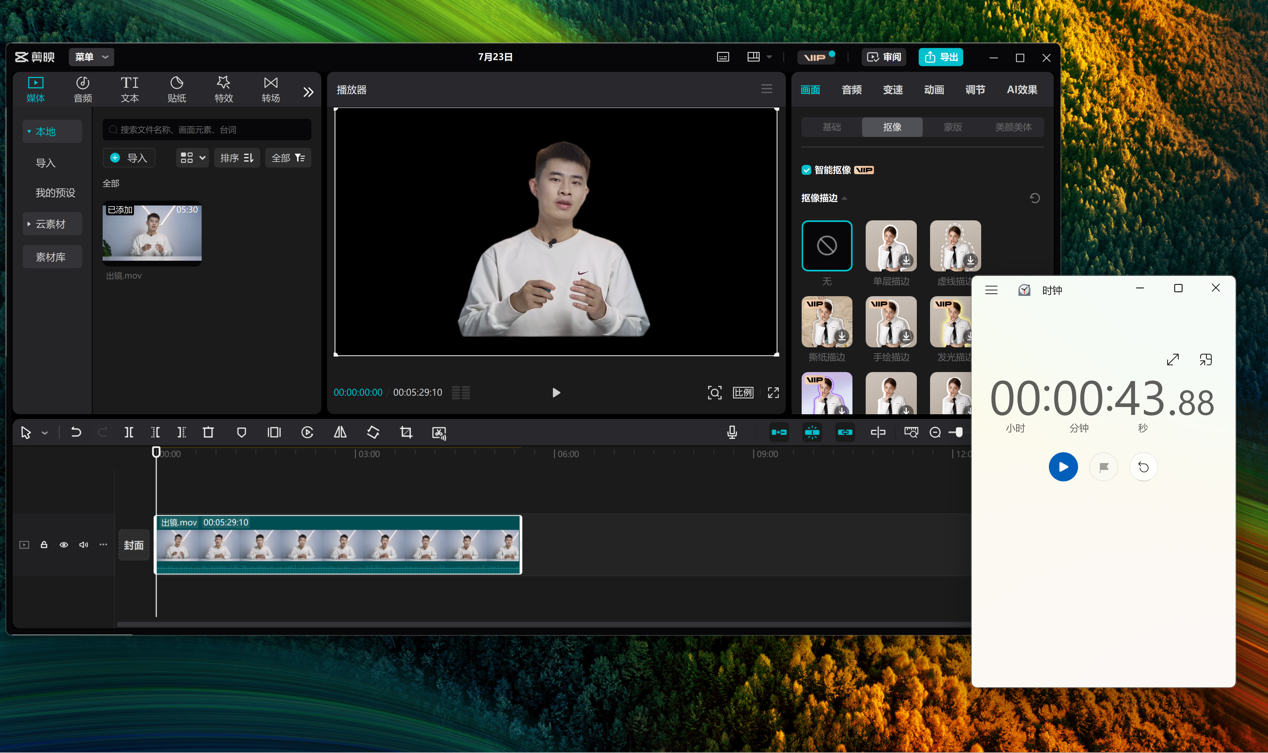Click the undo arrow in timeline toolbar

point(76,433)
